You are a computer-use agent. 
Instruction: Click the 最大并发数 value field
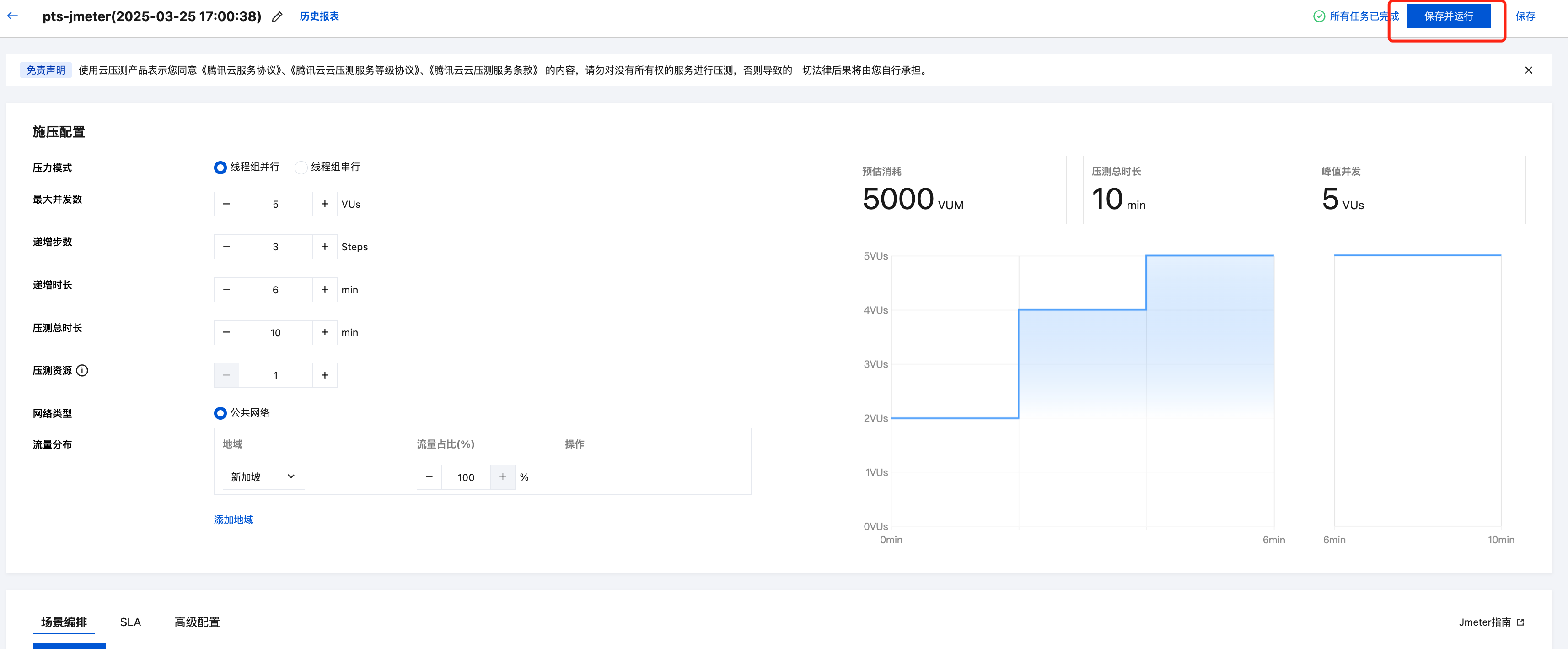point(275,204)
